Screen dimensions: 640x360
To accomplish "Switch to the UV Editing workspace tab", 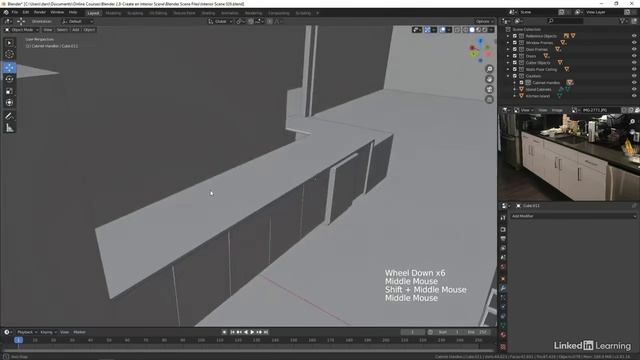I will (x=158, y=13).
